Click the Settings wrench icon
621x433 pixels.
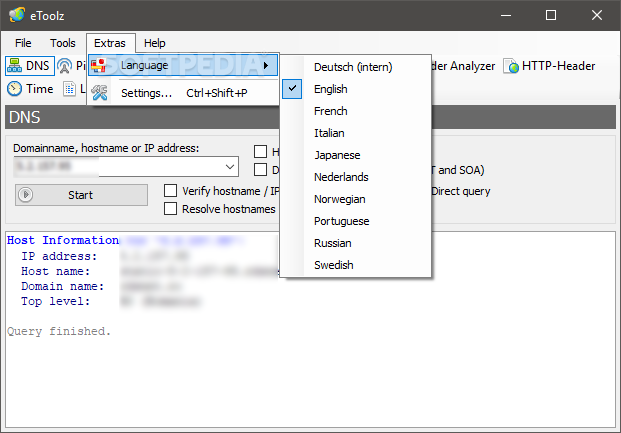click(99, 93)
